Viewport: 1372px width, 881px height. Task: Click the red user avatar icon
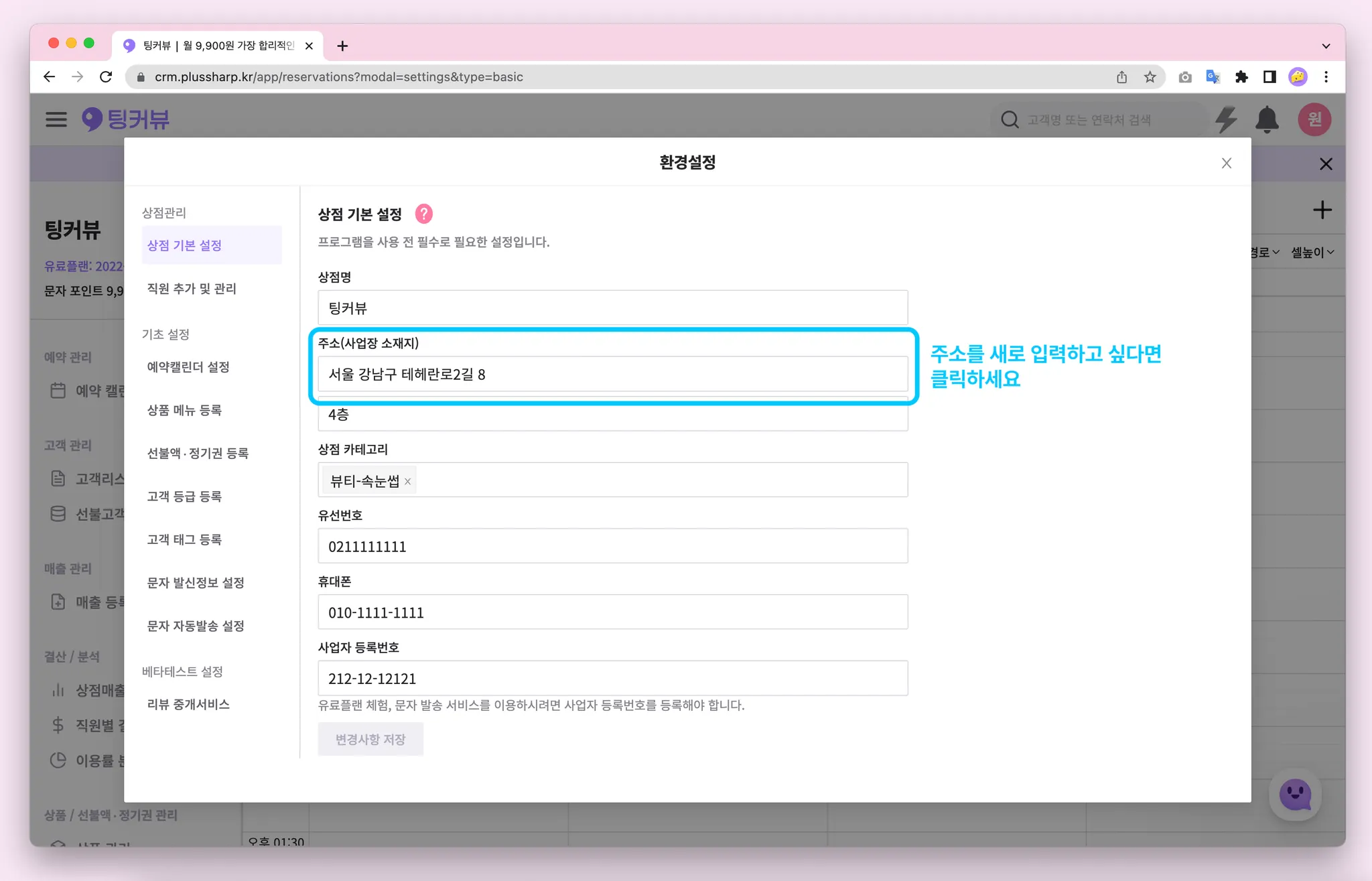point(1314,120)
